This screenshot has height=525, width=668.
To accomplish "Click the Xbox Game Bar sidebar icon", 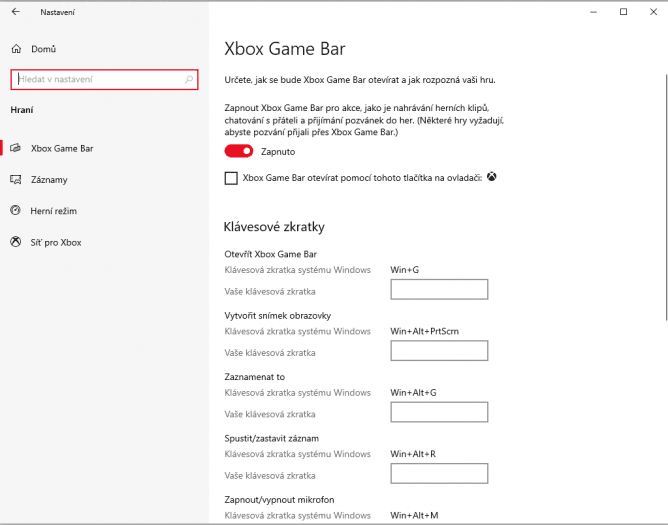I will click(x=16, y=148).
